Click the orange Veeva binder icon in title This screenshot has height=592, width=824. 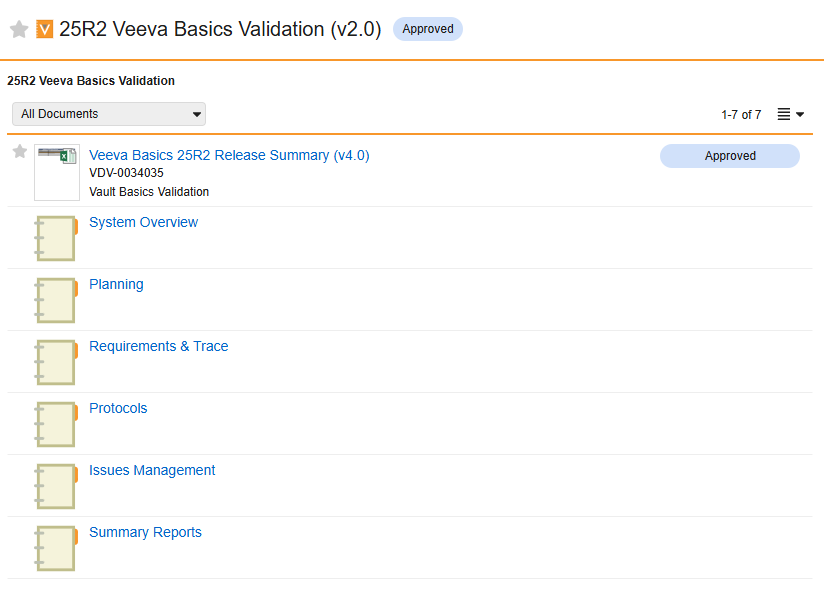pyautogui.click(x=44, y=29)
